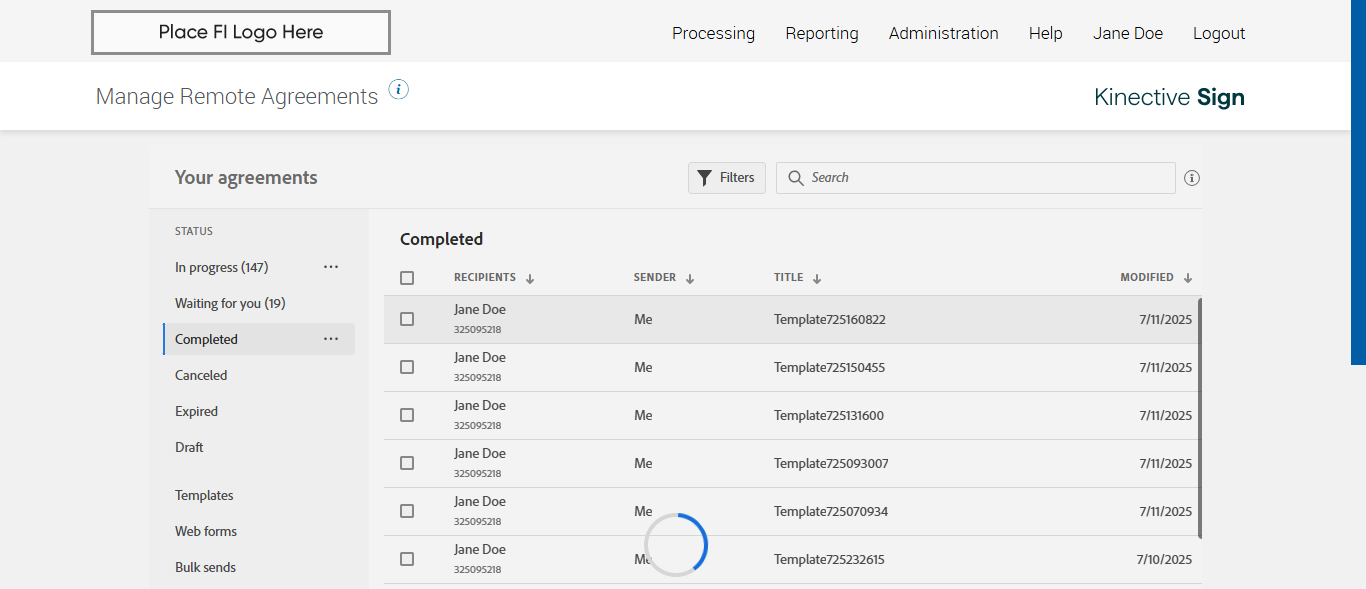Click the info icon next to search field
The width and height of the screenshot is (1366, 589).
(1192, 178)
